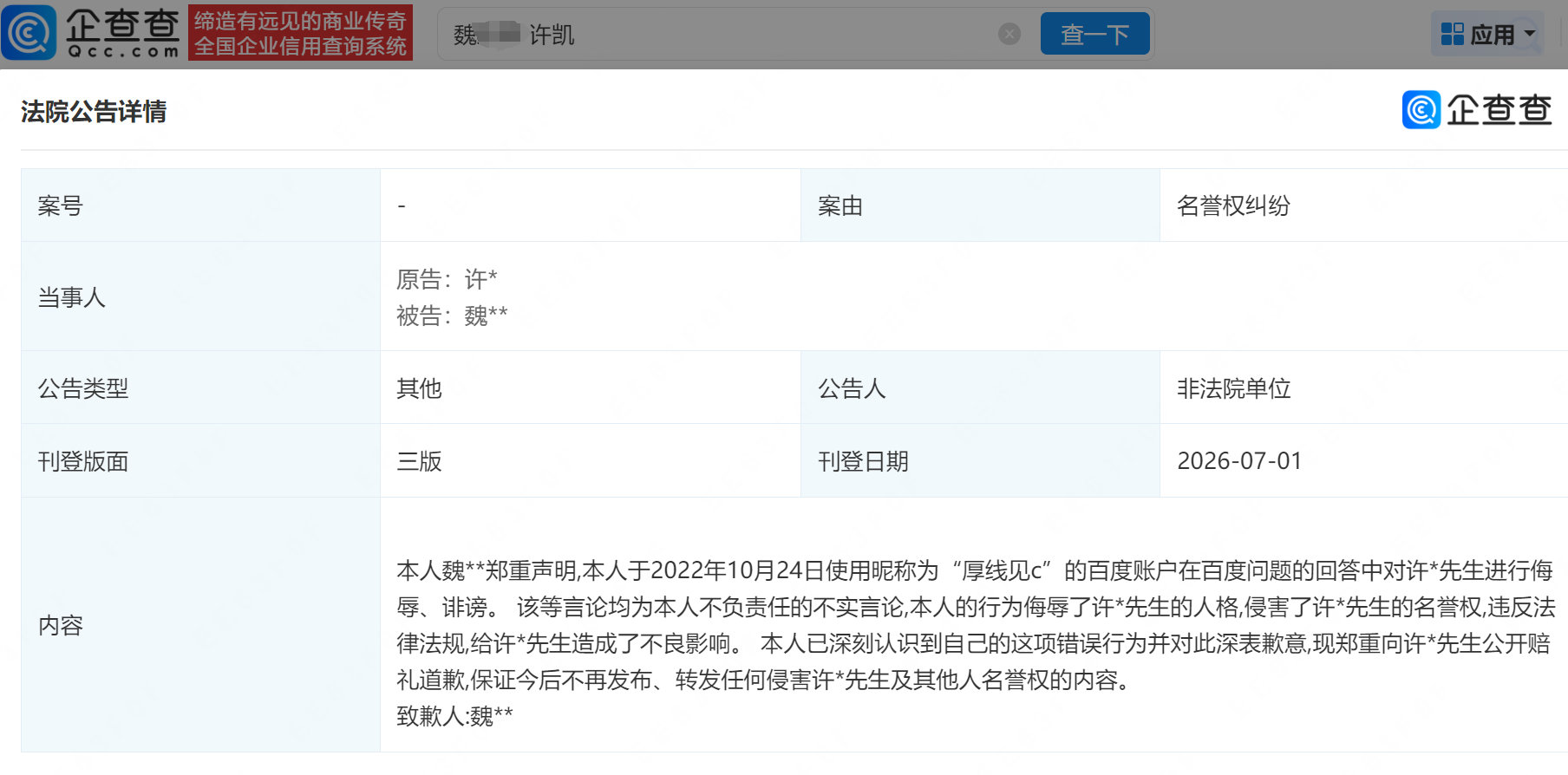Click the apology paragraph starting 本人魏**郑重声明
The image size is (1568, 775).
tap(976, 625)
